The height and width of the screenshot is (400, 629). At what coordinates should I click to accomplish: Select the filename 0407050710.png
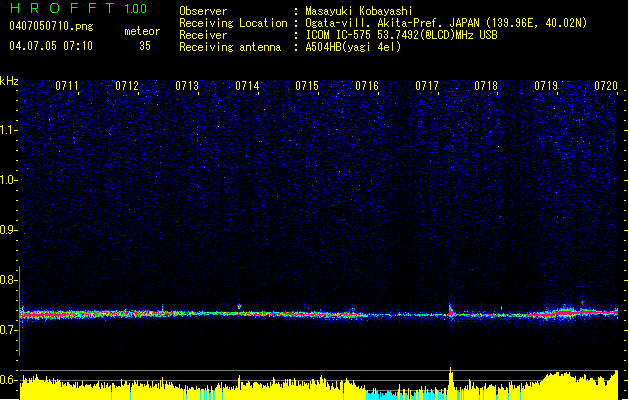point(51,26)
